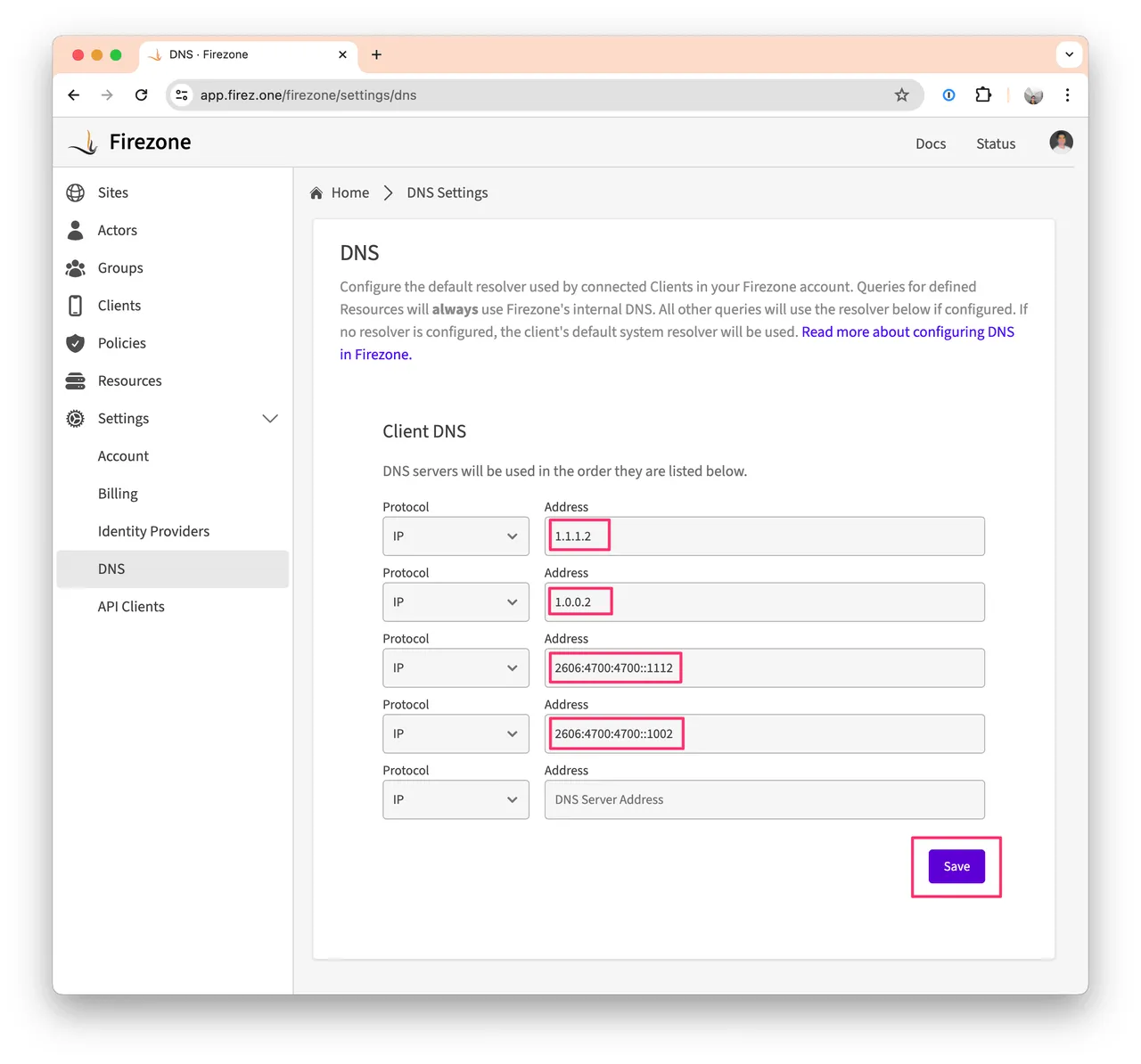Viewport: 1141px width, 1064px height.
Task: Open Sites in the sidebar
Action: click(x=113, y=192)
